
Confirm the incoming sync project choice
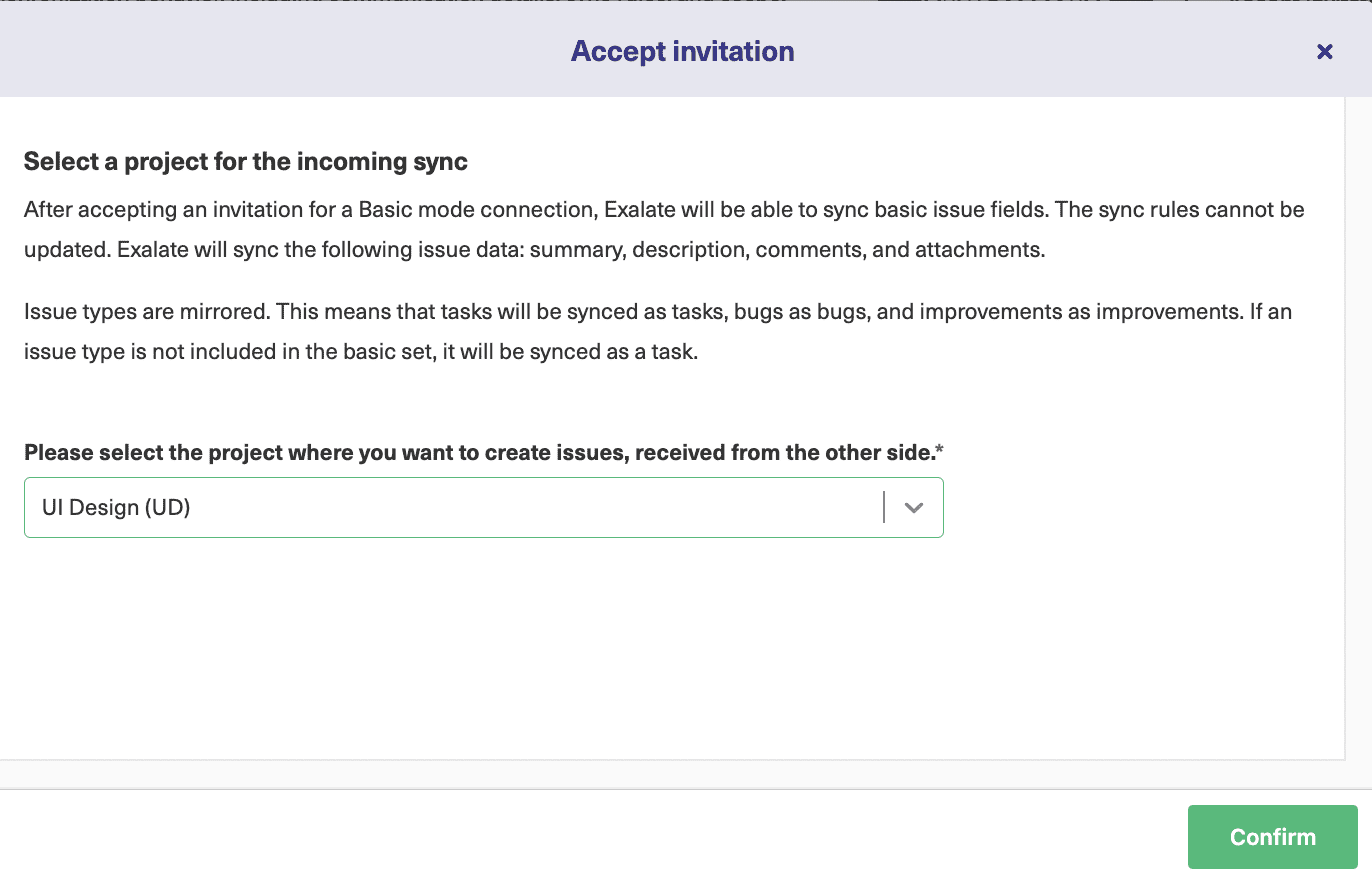click(1272, 837)
